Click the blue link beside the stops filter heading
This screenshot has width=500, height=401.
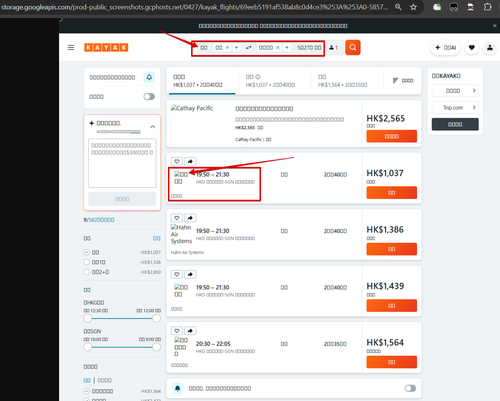pyautogui.click(x=157, y=238)
